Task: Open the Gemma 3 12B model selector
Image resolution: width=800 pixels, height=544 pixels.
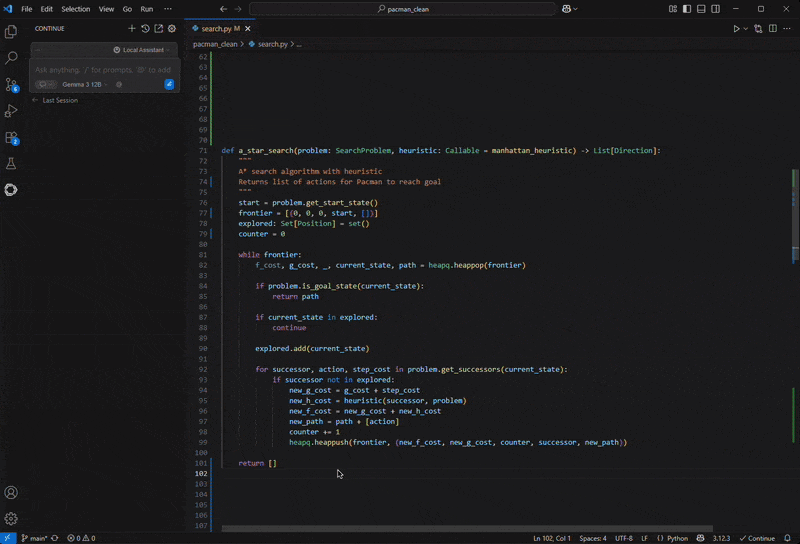Action: [85, 85]
